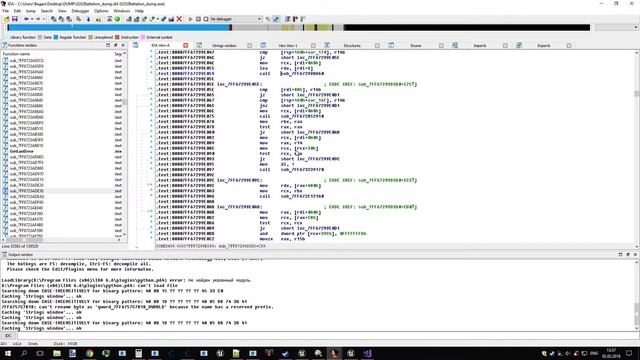Save the database with the floppy icon
The image size is (640, 360).
click(15, 19)
